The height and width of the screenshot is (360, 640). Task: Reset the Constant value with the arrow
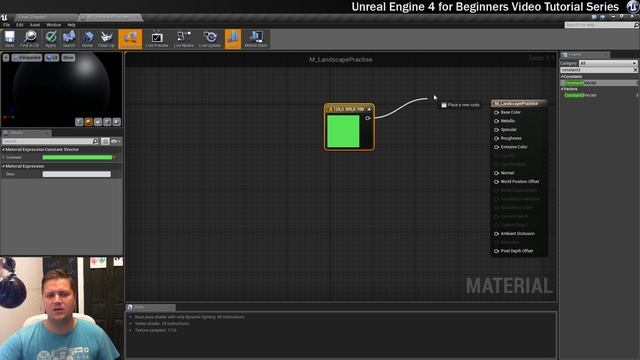point(115,157)
